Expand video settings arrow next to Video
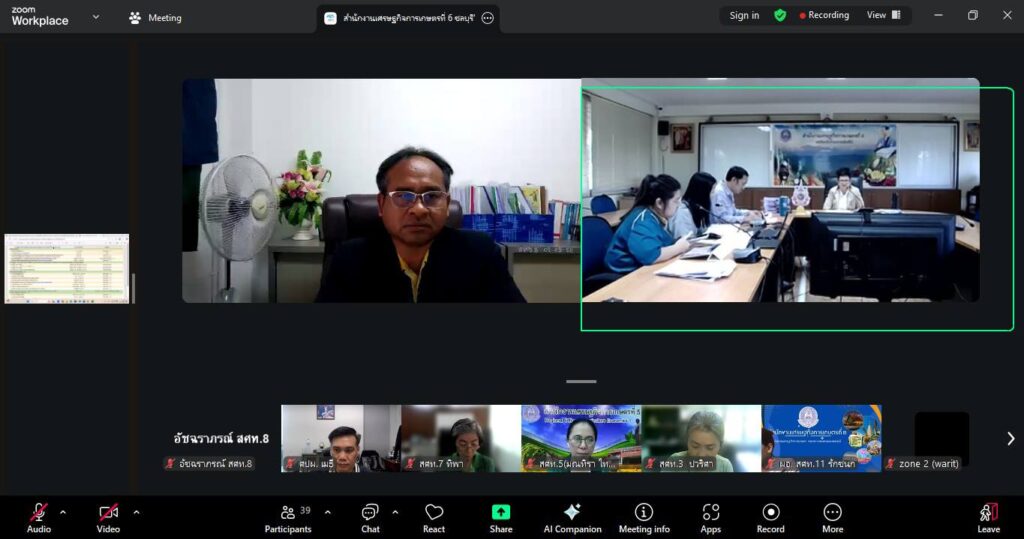 click(x=136, y=512)
